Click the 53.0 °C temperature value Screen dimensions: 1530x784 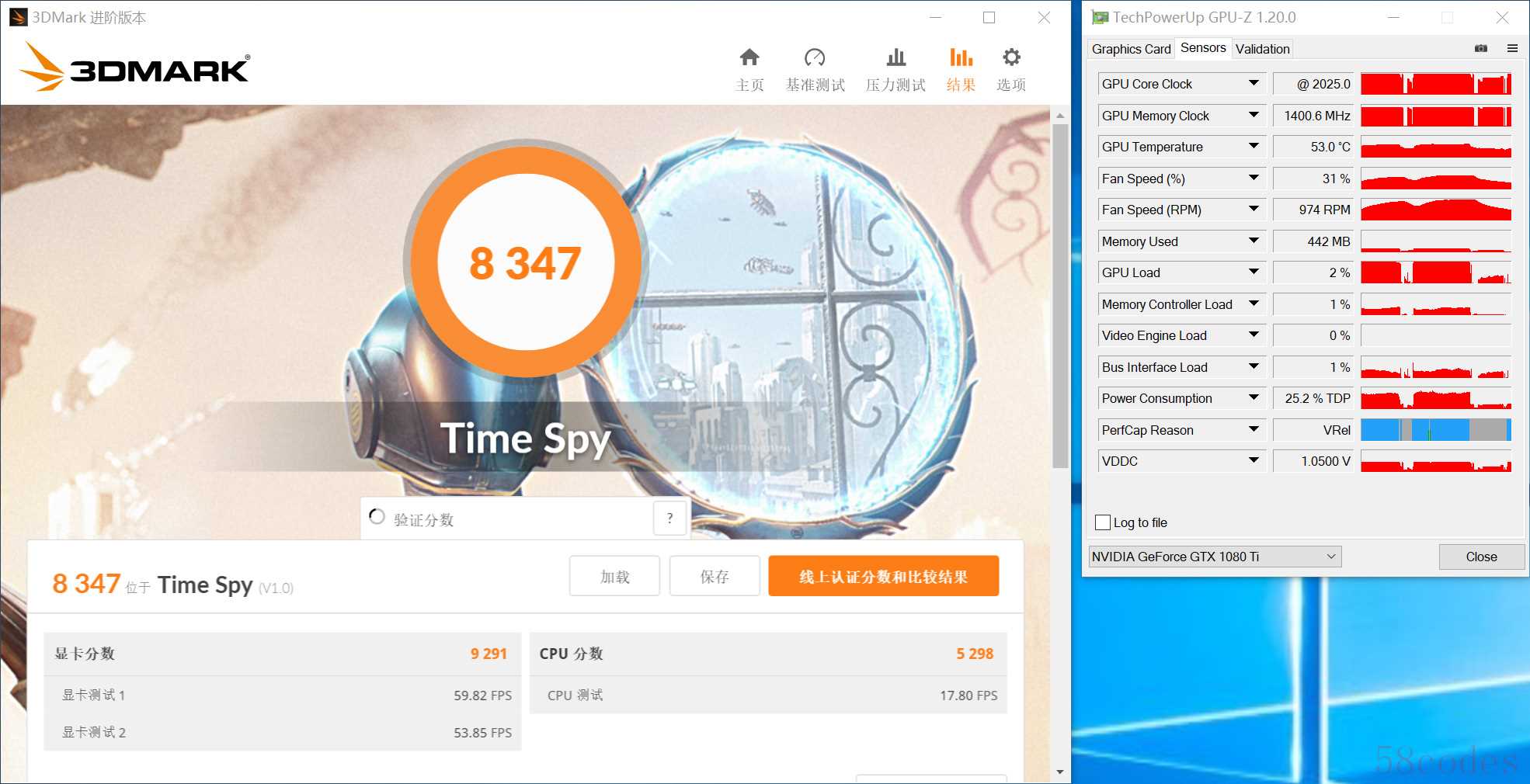pos(1313,147)
